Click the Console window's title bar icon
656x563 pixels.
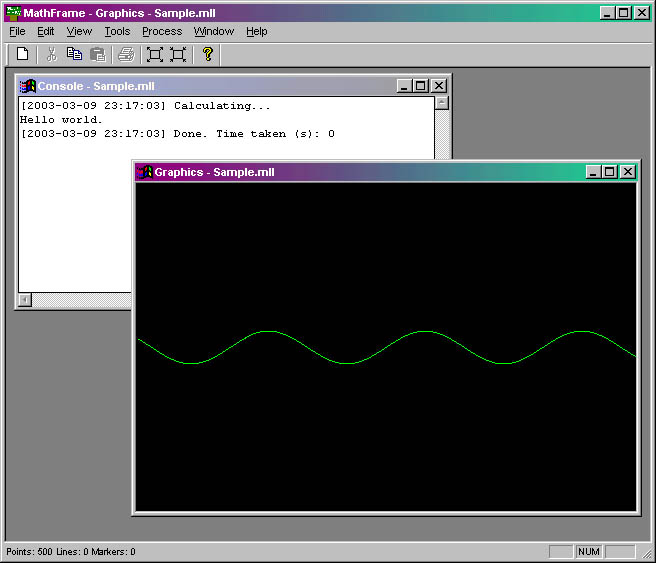[28, 86]
